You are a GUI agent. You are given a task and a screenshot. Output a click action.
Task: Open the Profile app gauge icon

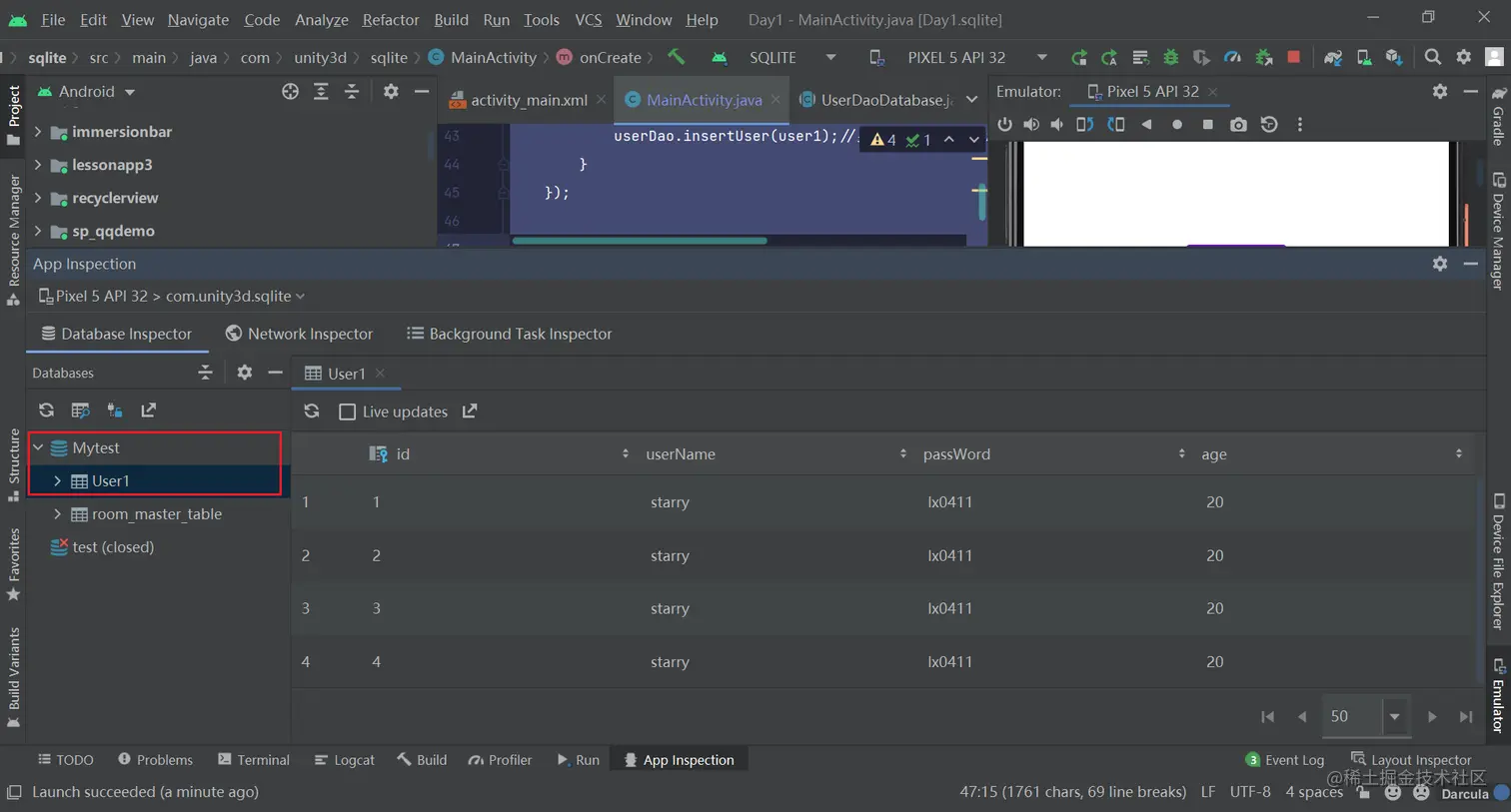[x=1232, y=58]
